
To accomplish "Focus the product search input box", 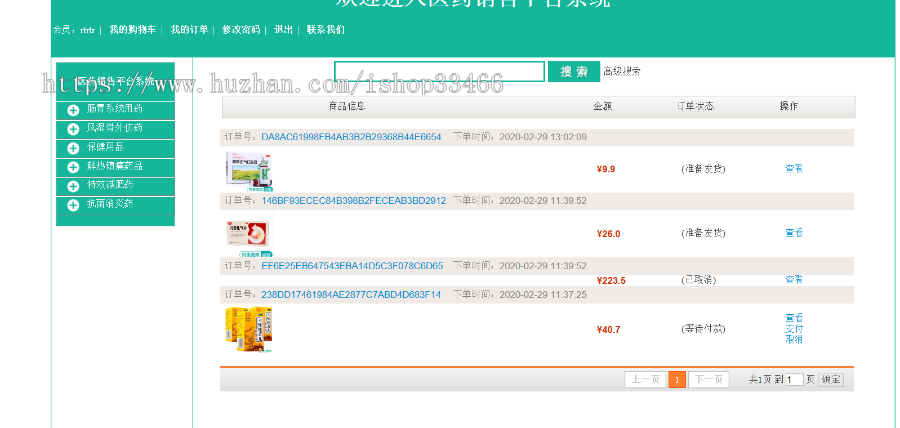I will tap(439, 72).
